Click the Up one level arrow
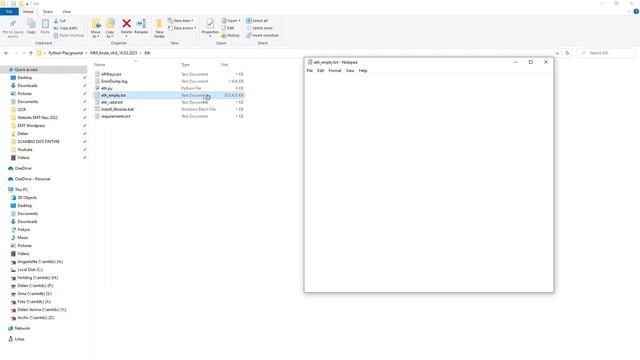This screenshot has height=360, width=640. pos(31,53)
